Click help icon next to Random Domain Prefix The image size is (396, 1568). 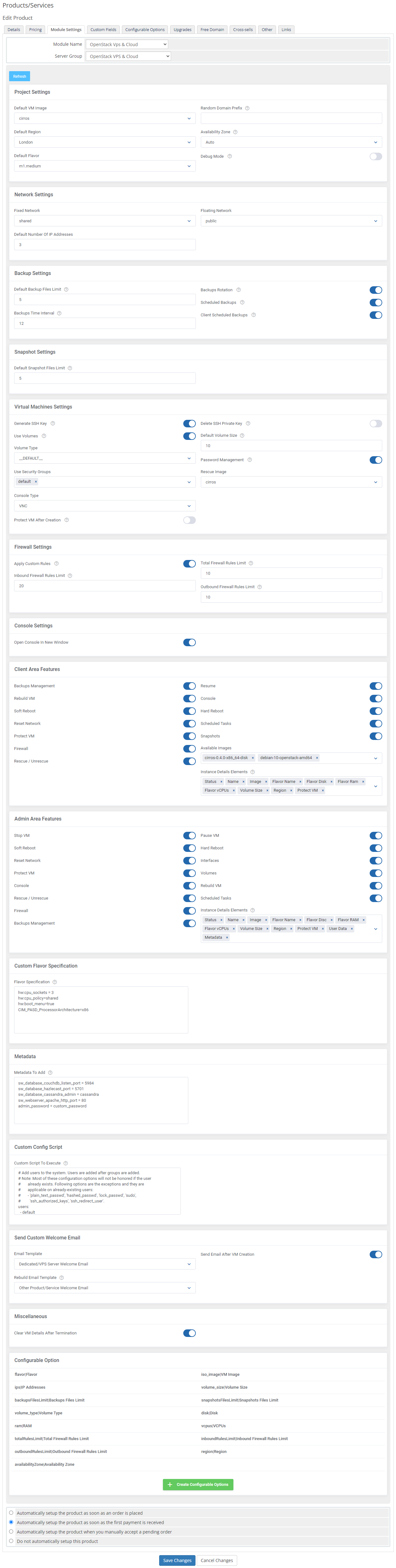[x=247, y=108]
